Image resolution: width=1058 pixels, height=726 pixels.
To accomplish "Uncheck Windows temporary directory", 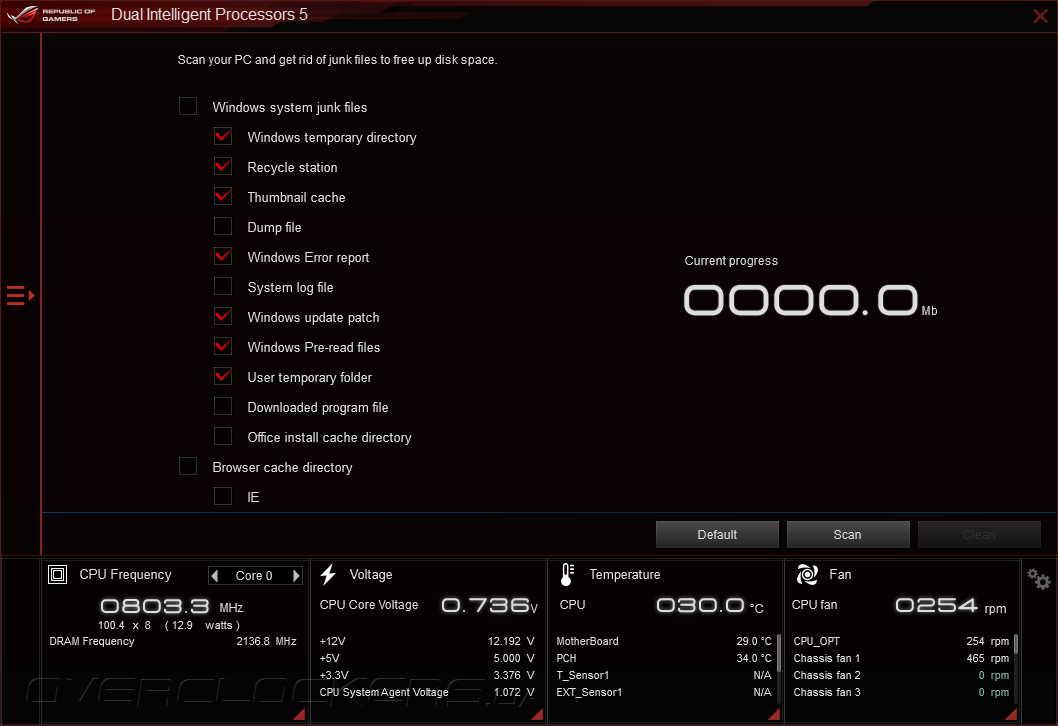I will point(223,136).
